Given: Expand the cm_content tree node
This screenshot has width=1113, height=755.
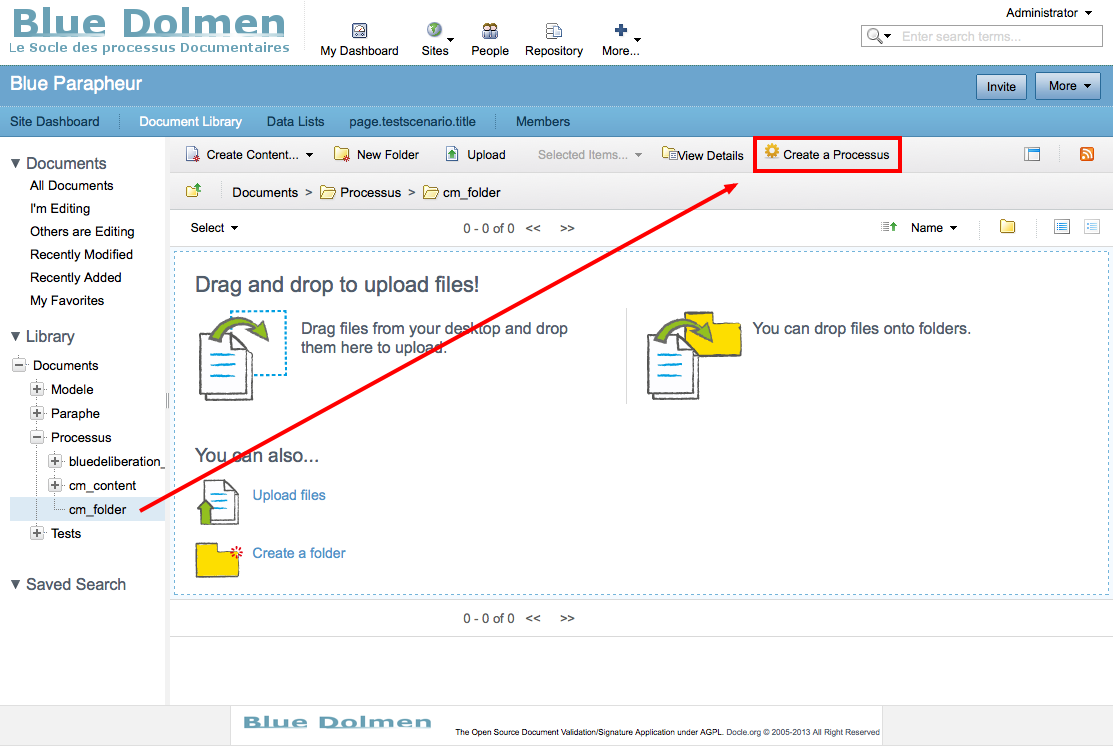Looking at the screenshot, I should (55, 485).
